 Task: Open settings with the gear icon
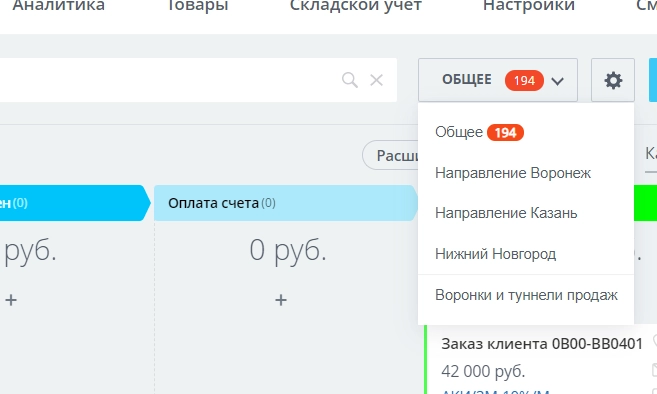pos(613,80)
